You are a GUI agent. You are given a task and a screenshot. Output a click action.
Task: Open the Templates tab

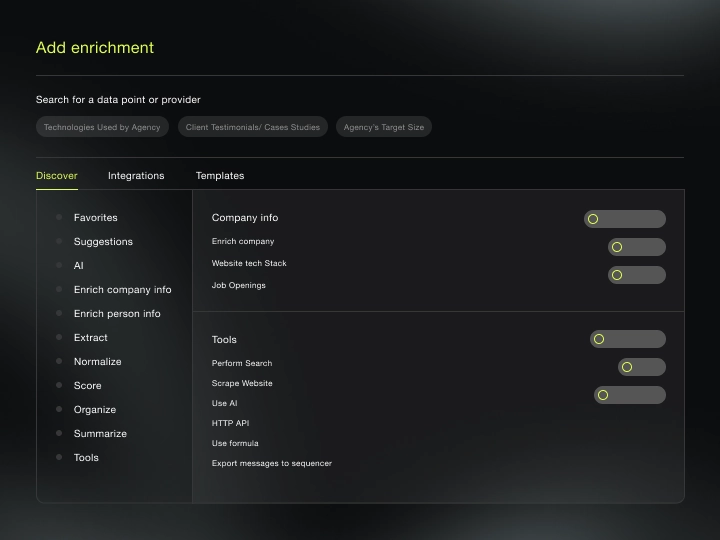(x=220, y=176)
